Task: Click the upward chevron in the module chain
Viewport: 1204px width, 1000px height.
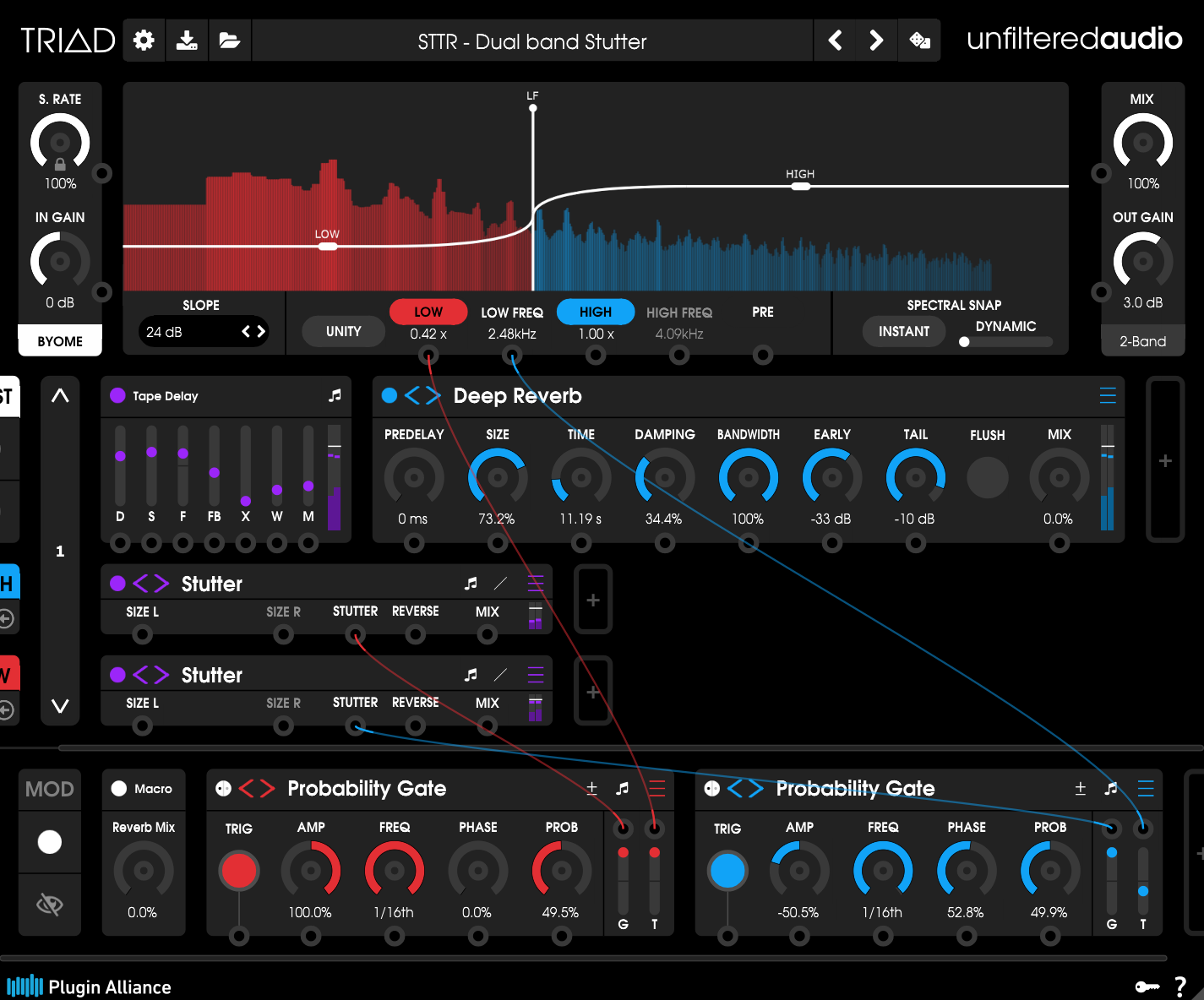Action: [x=59, y=395]
